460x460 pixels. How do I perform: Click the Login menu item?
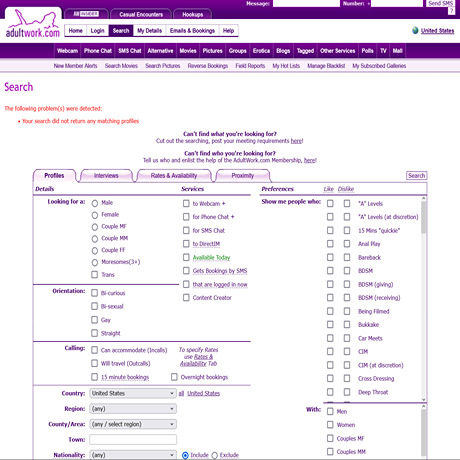pyautogui.click(x=98, y=31)
